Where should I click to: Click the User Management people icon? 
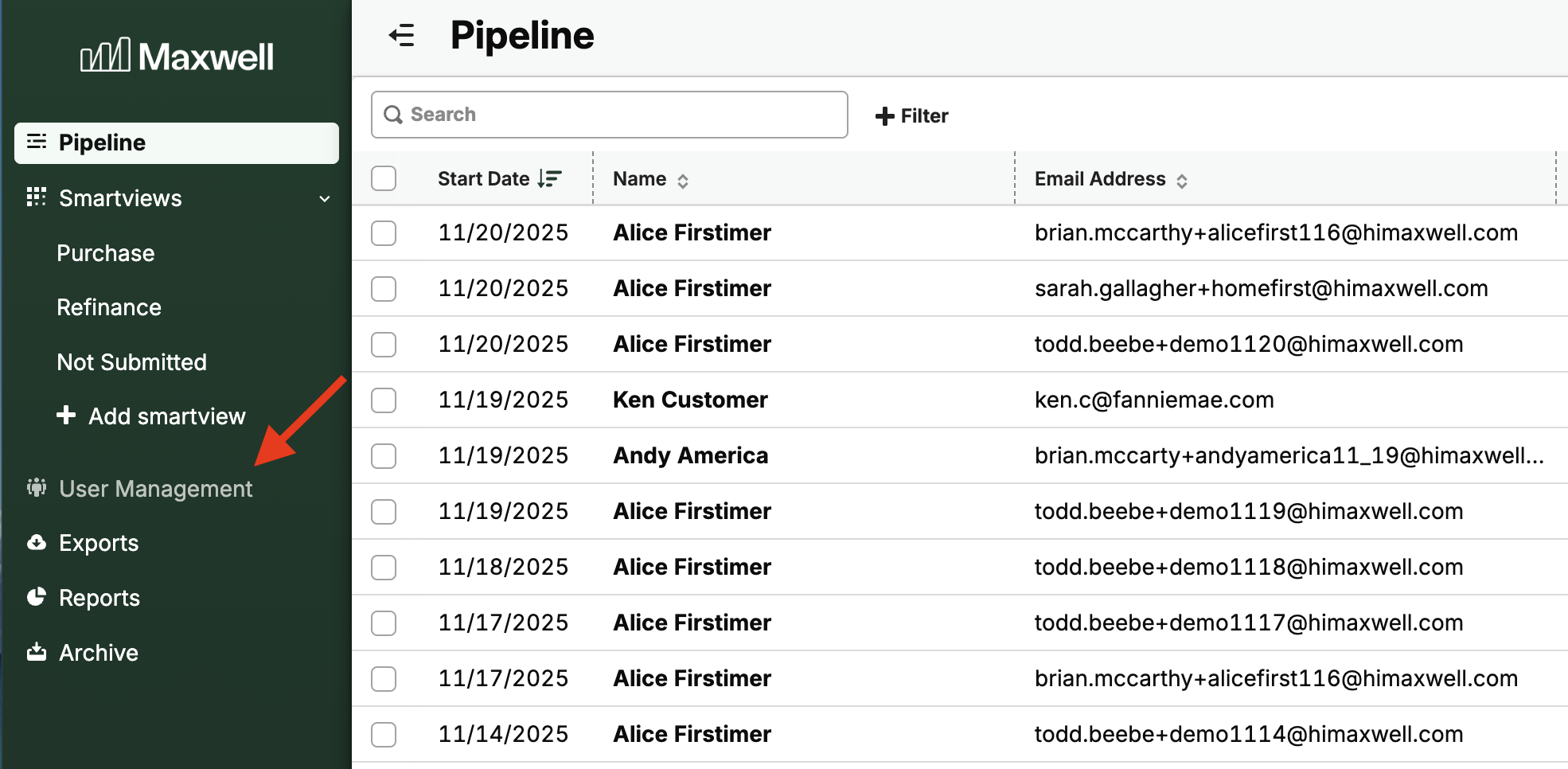(37, 487)
